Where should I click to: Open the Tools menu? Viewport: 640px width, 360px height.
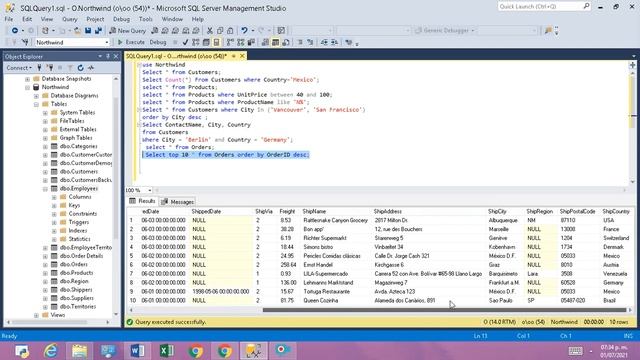point(146,19)
